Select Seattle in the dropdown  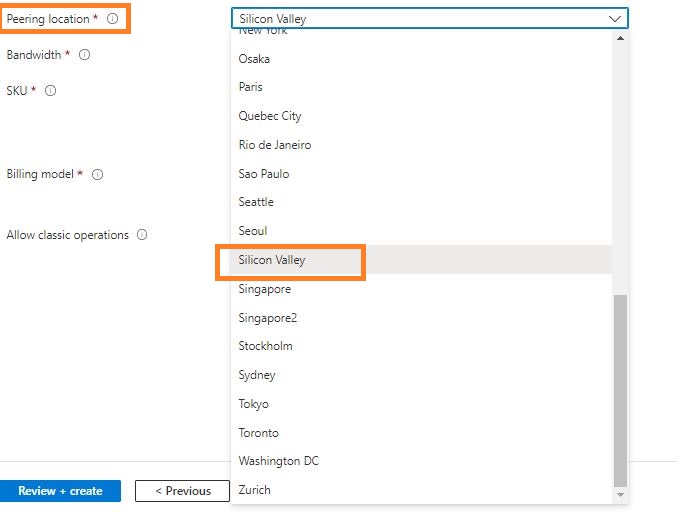(256, 202)
